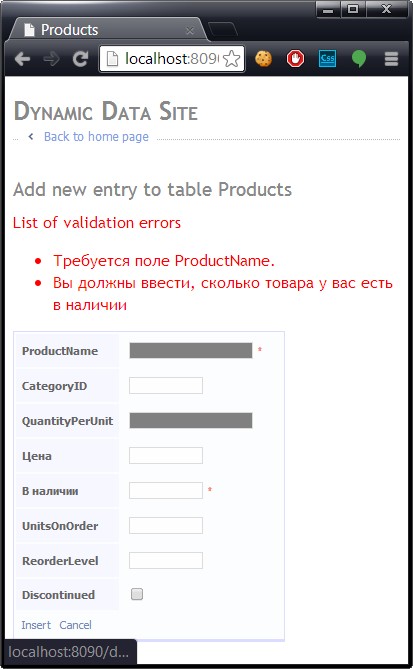Open the CSS extension icon
The width and height of the screenshot is (413, 669).
[x=327, y=59]
